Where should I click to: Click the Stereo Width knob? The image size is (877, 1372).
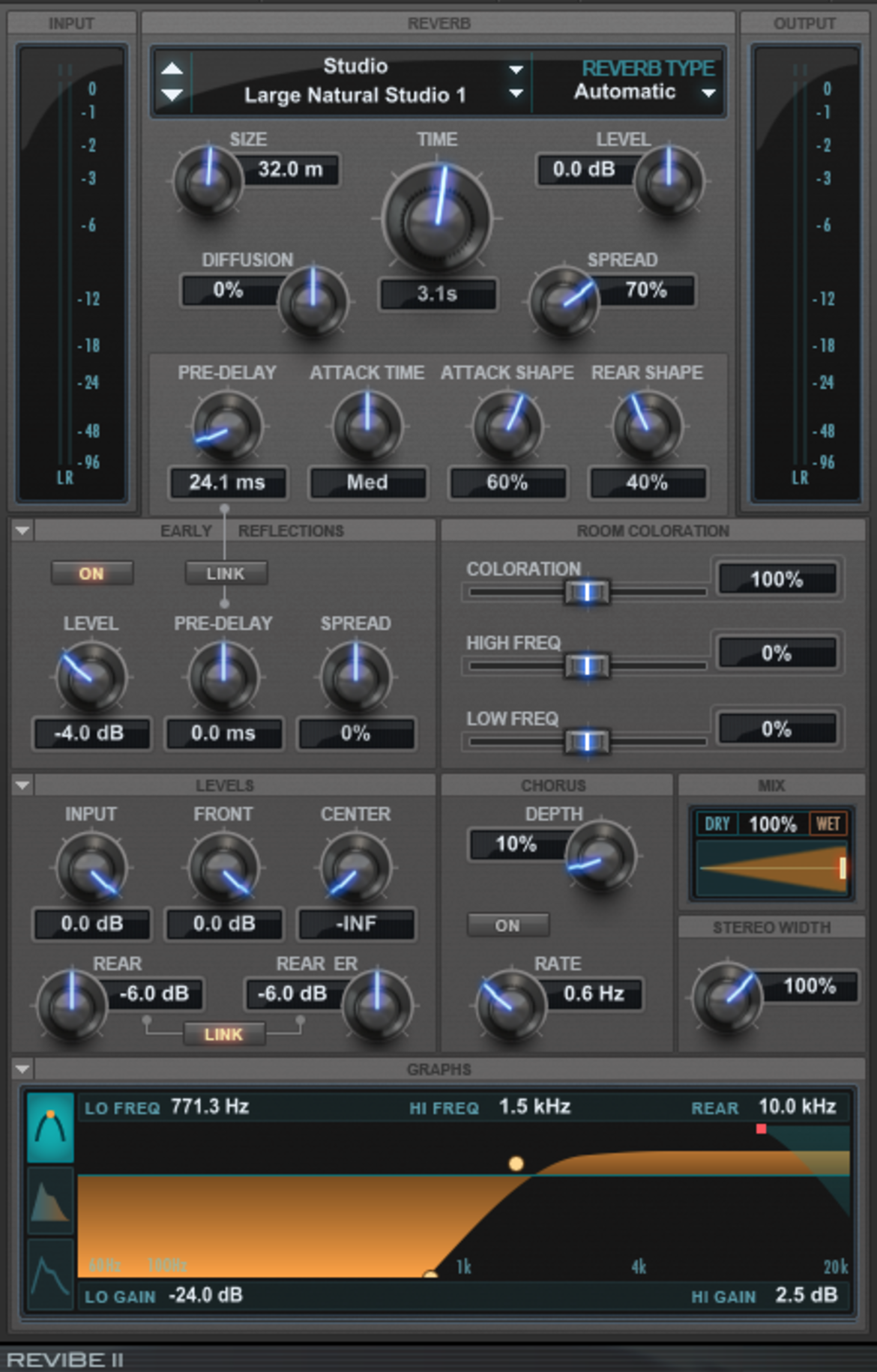click(x=726, y=997)
